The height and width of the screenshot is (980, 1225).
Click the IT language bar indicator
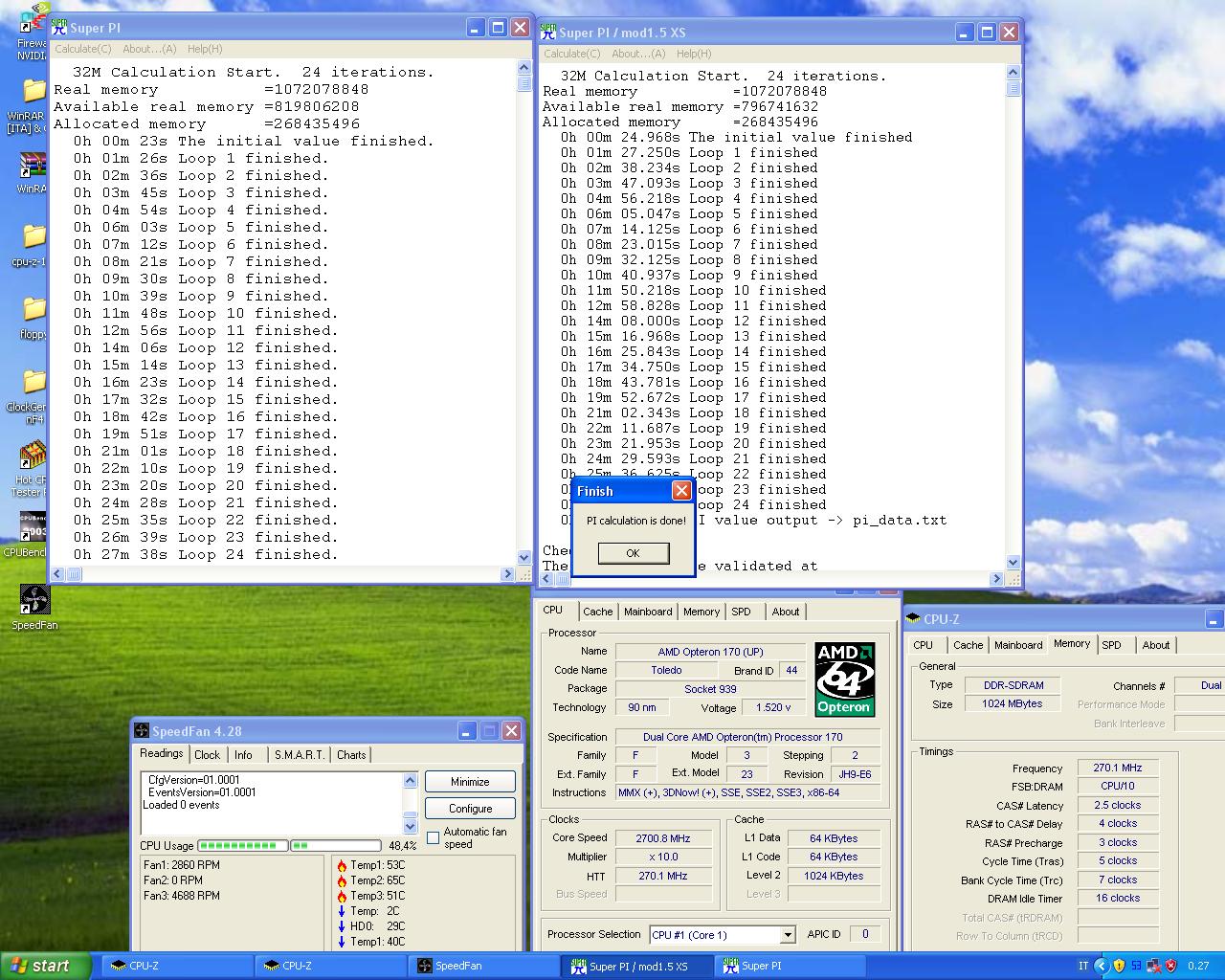[x=1083, y=966]
